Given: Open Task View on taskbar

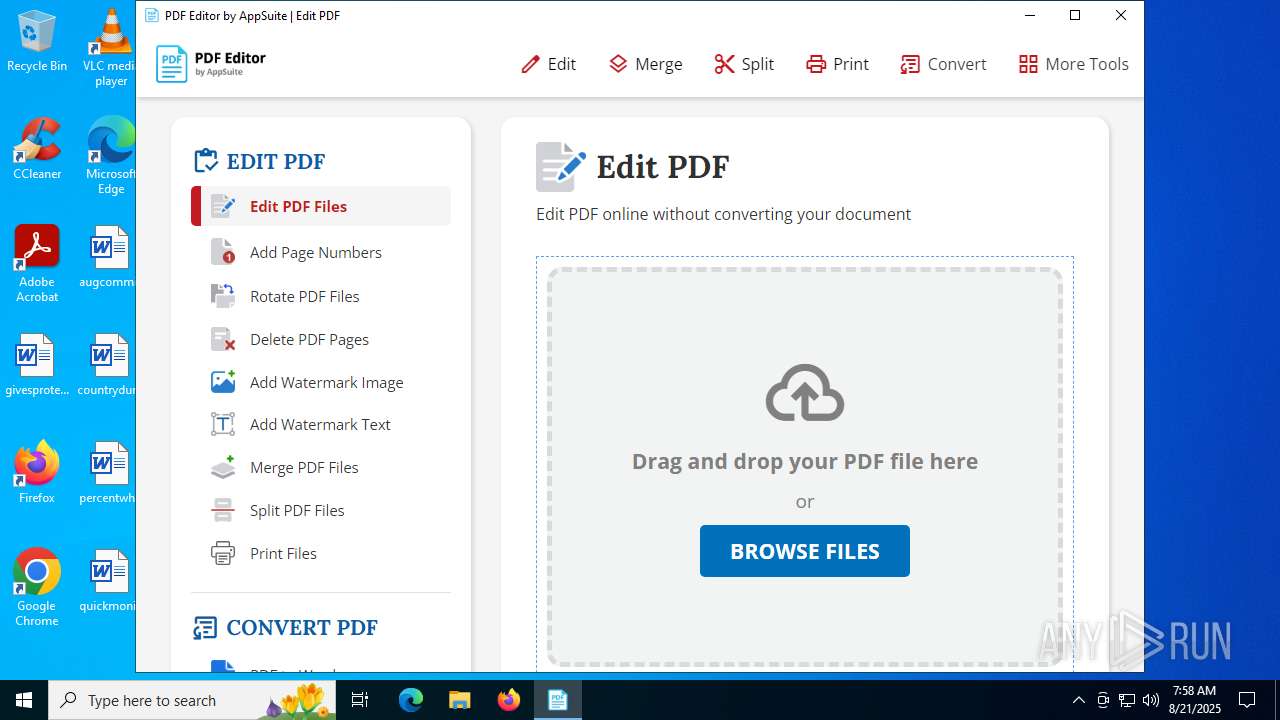Looking at the screenshot, I should click(x=360, y=700).
